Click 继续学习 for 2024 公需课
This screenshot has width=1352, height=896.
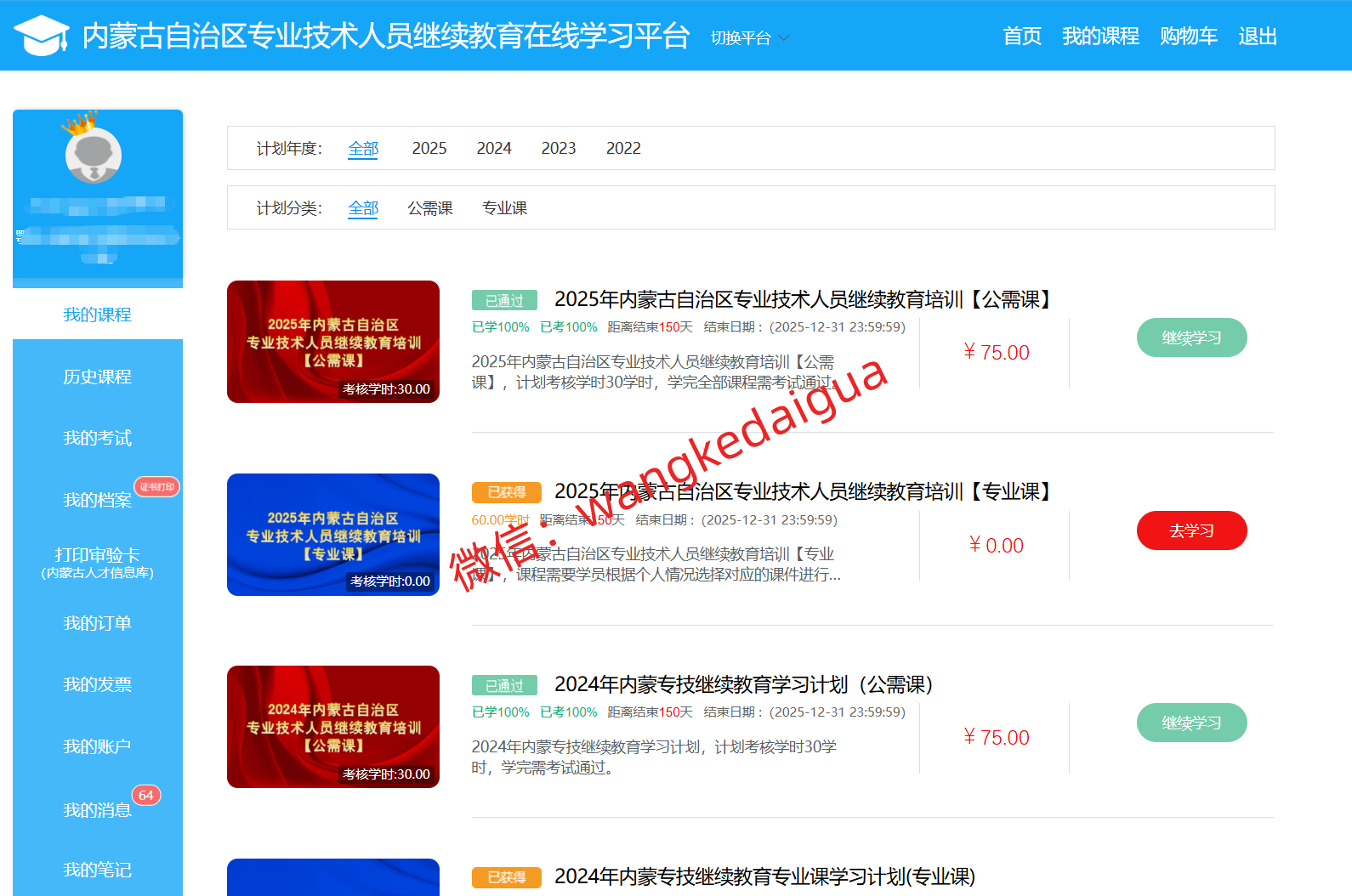pyautogui.click(x=1192, y=723)
